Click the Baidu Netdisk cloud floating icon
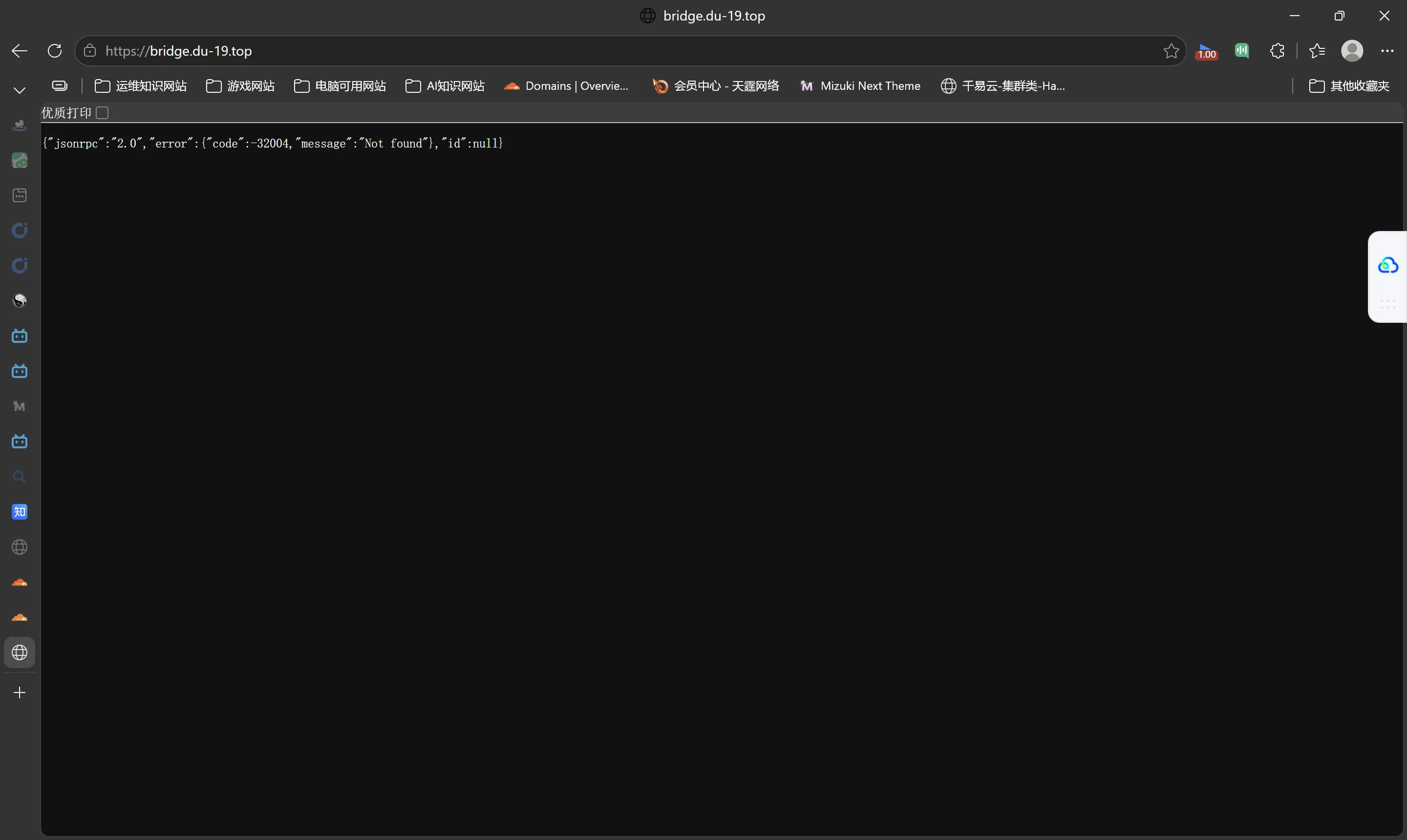 pos(1388,265)
